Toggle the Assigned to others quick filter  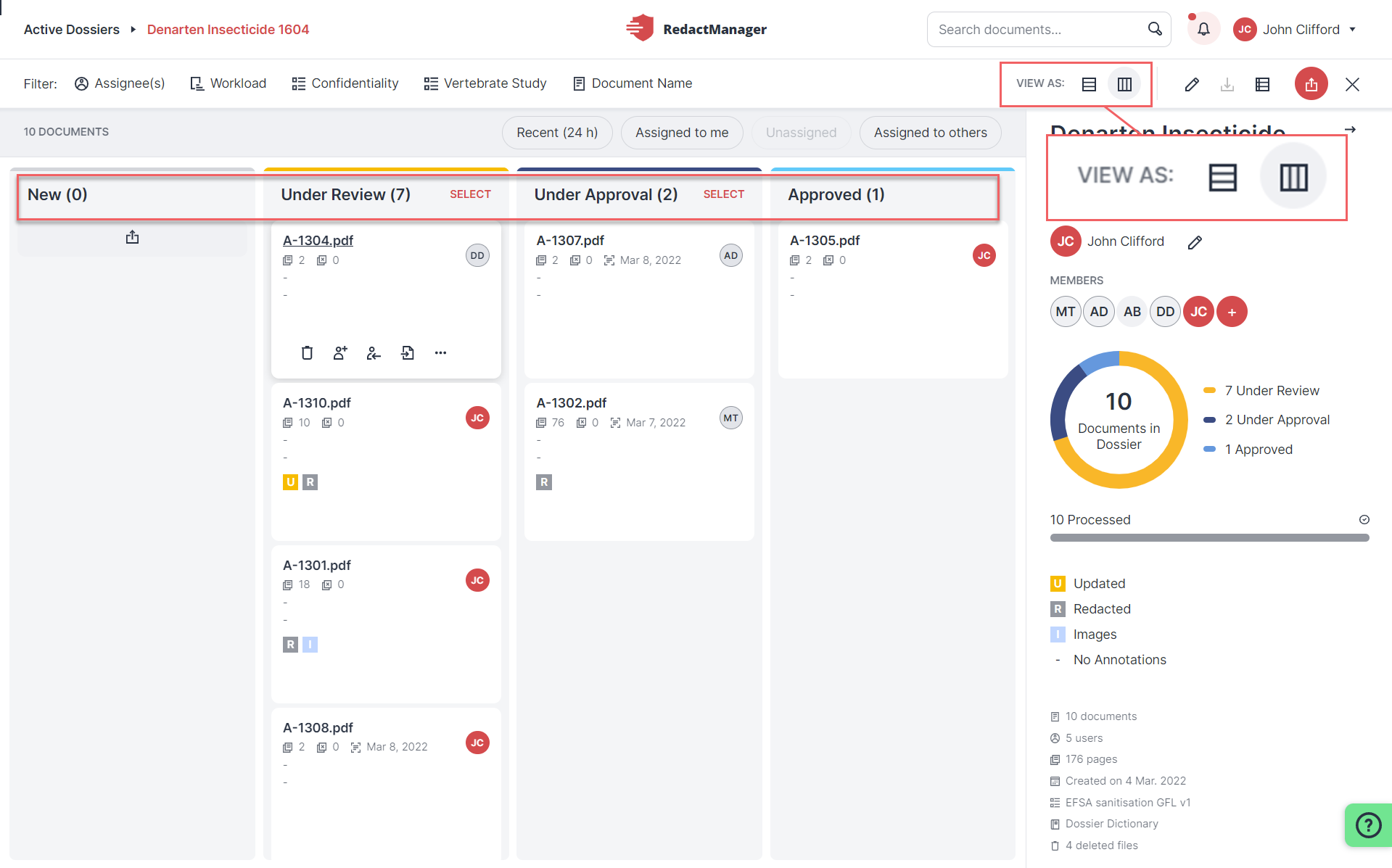click(931, 133)
